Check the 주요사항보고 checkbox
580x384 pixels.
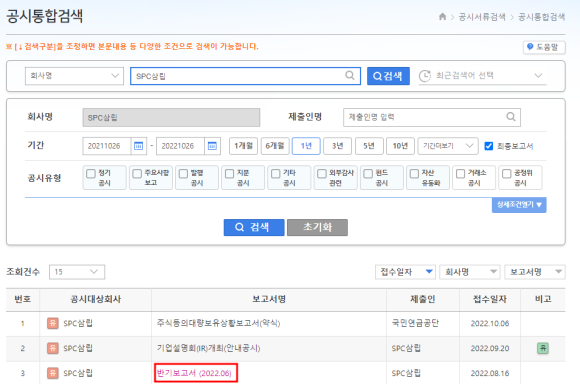[x=137, y=173]
